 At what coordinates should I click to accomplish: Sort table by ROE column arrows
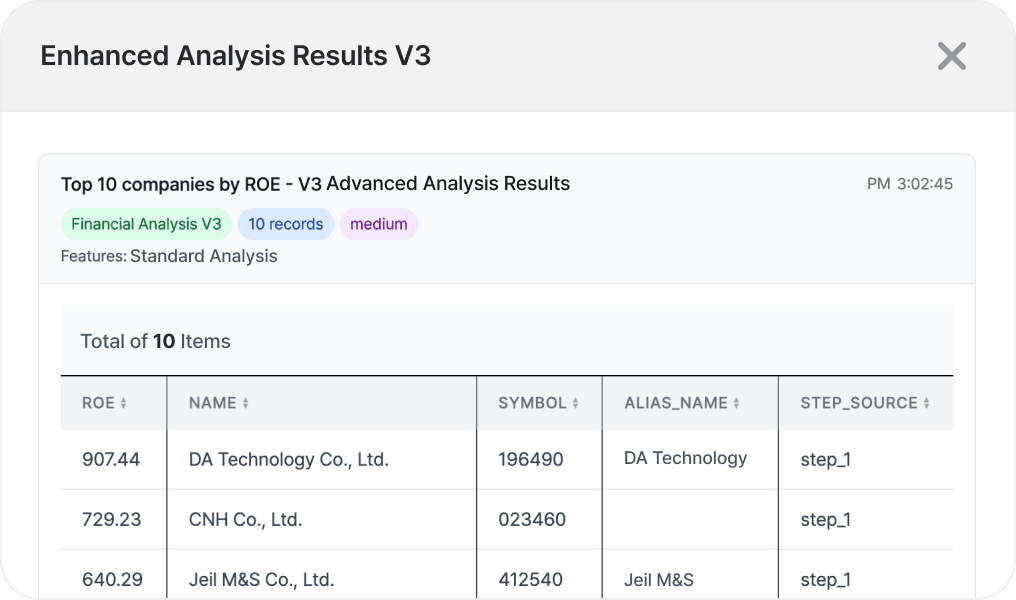tap(123, 403)
